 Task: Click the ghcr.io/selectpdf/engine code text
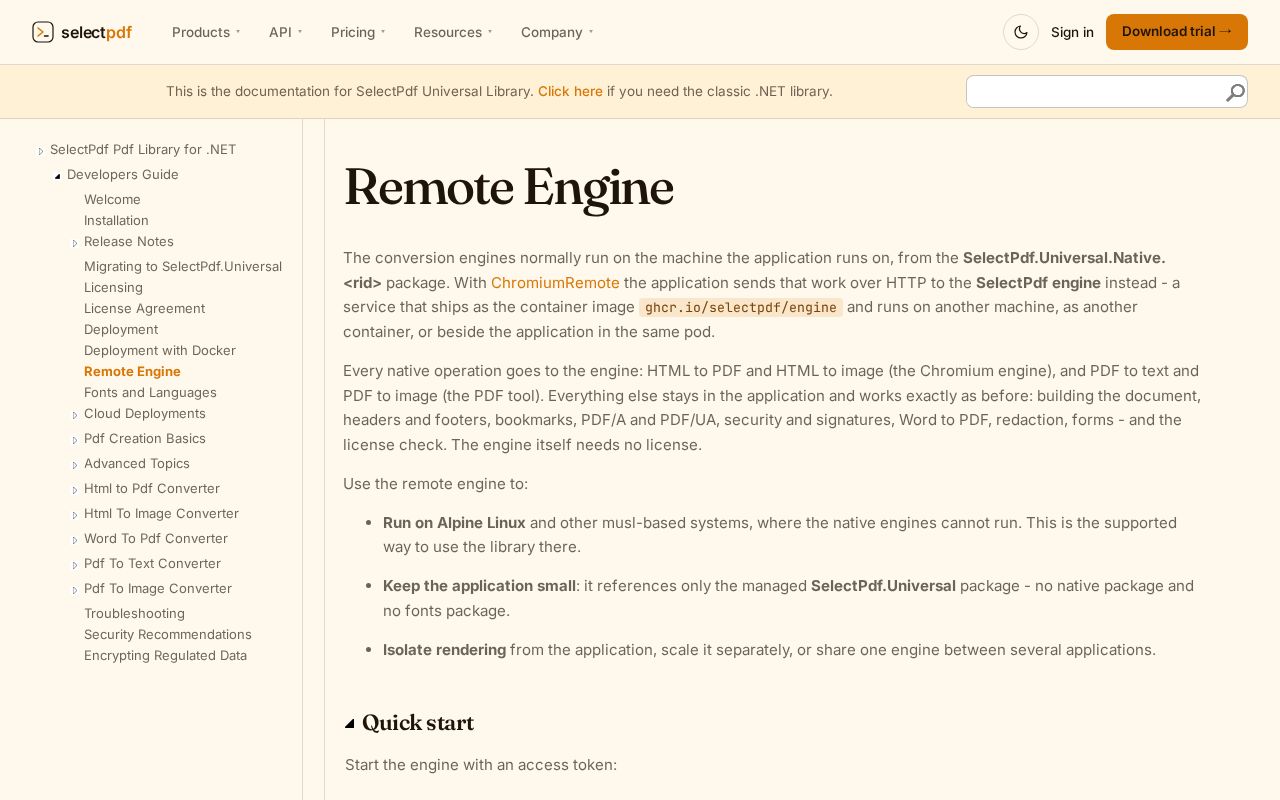[741, 307]
